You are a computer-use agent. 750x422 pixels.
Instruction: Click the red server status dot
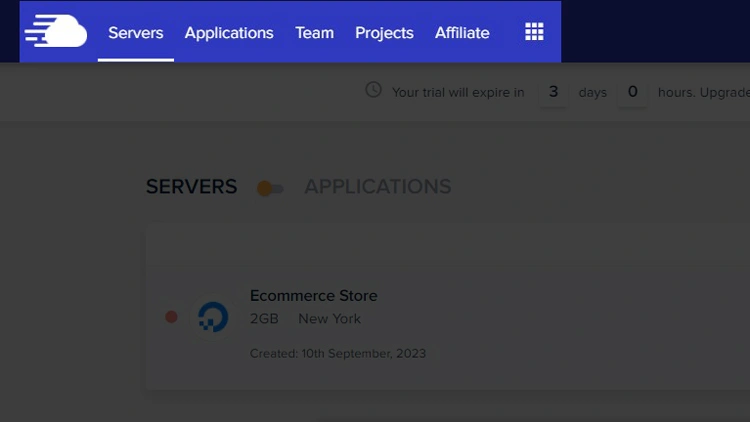(171, 317)
